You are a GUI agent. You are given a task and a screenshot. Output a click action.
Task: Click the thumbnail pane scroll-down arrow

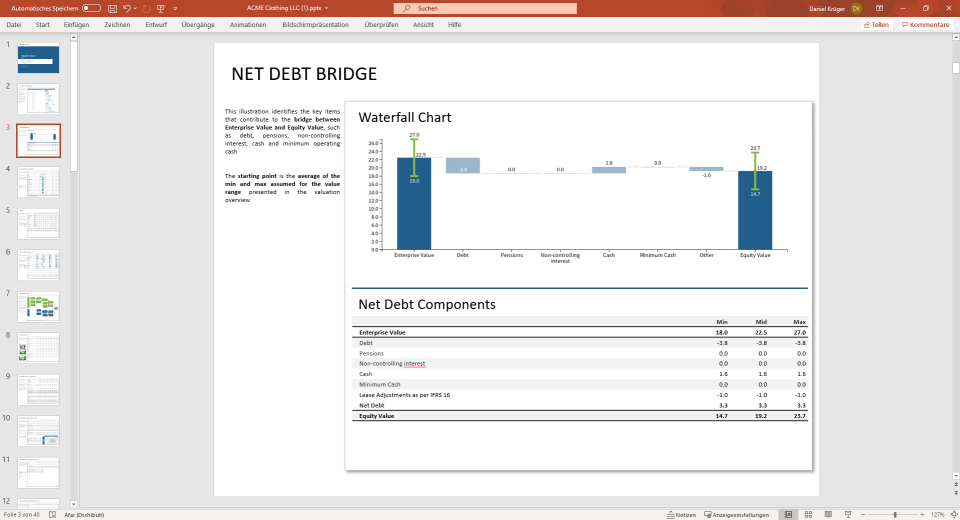pyautogui.click(x=73, y=504)
